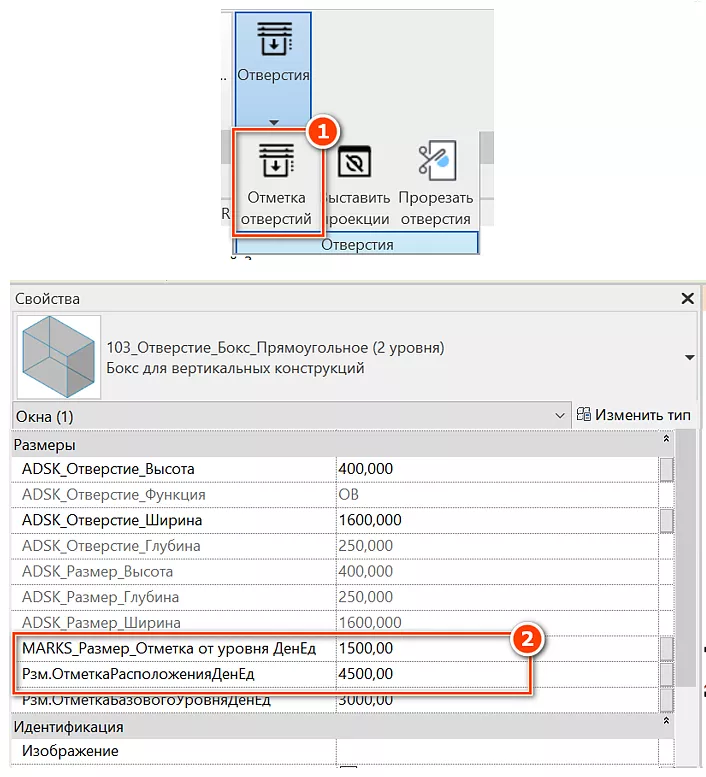
Task: Select the Отметка отверстий tool
Action: [x=274, y=183]
